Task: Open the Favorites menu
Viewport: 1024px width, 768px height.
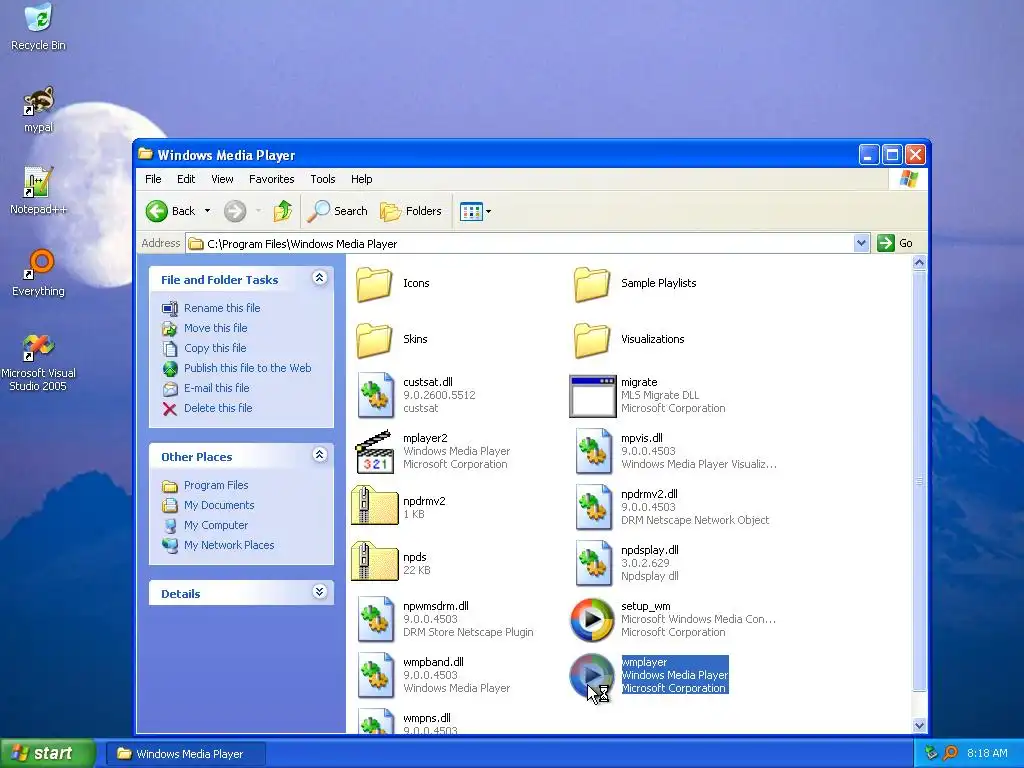Action: pos(272,179)
